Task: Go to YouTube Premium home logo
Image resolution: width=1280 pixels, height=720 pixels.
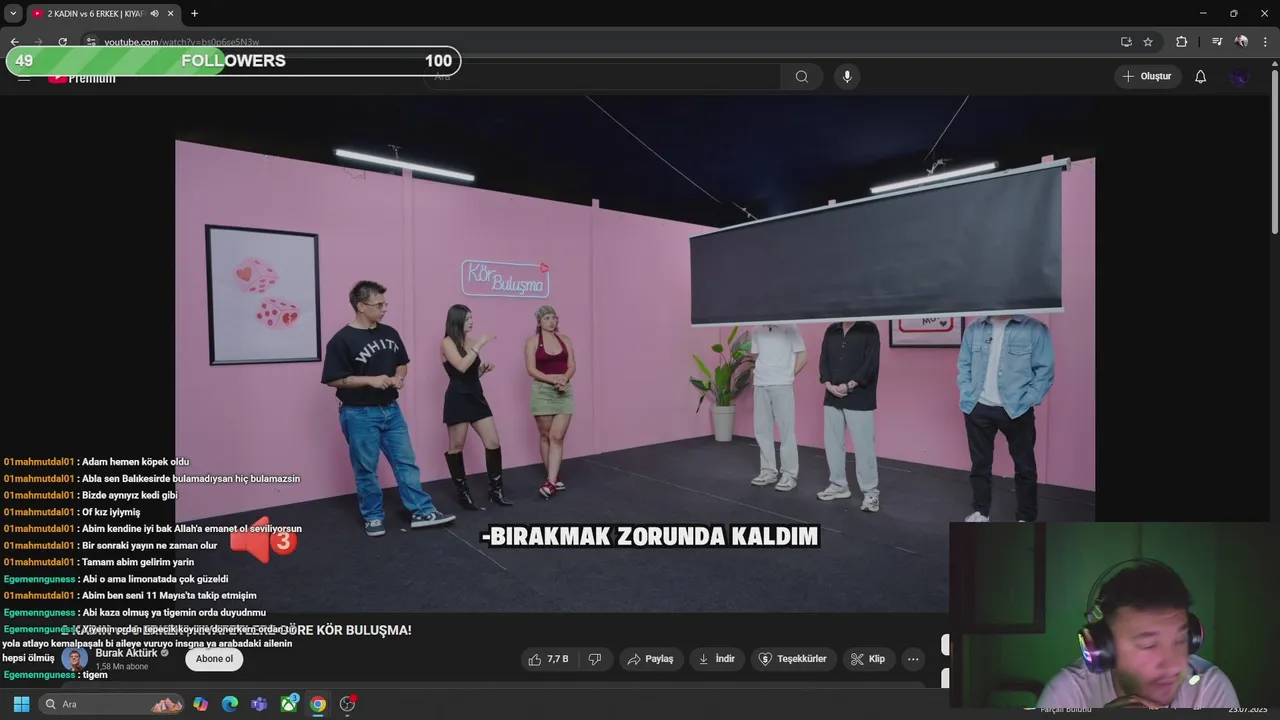Action: tap(84, 78)
